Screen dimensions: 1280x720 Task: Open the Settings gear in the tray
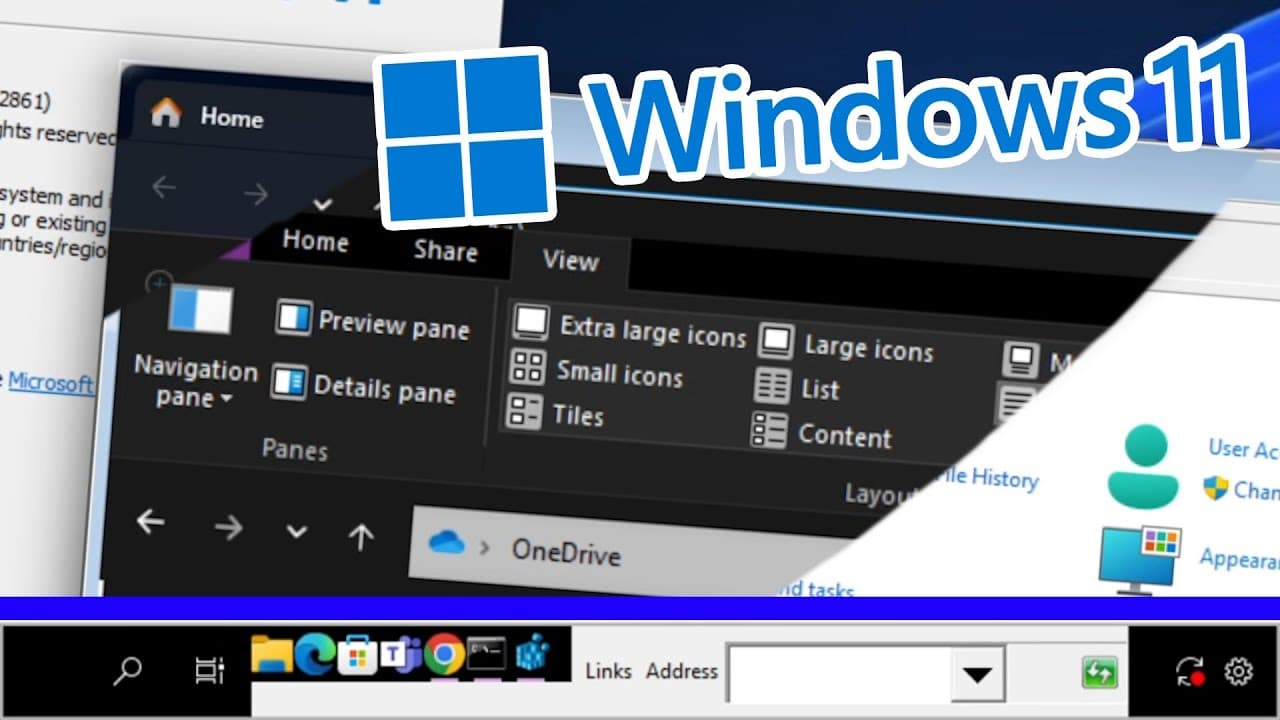1238,670
